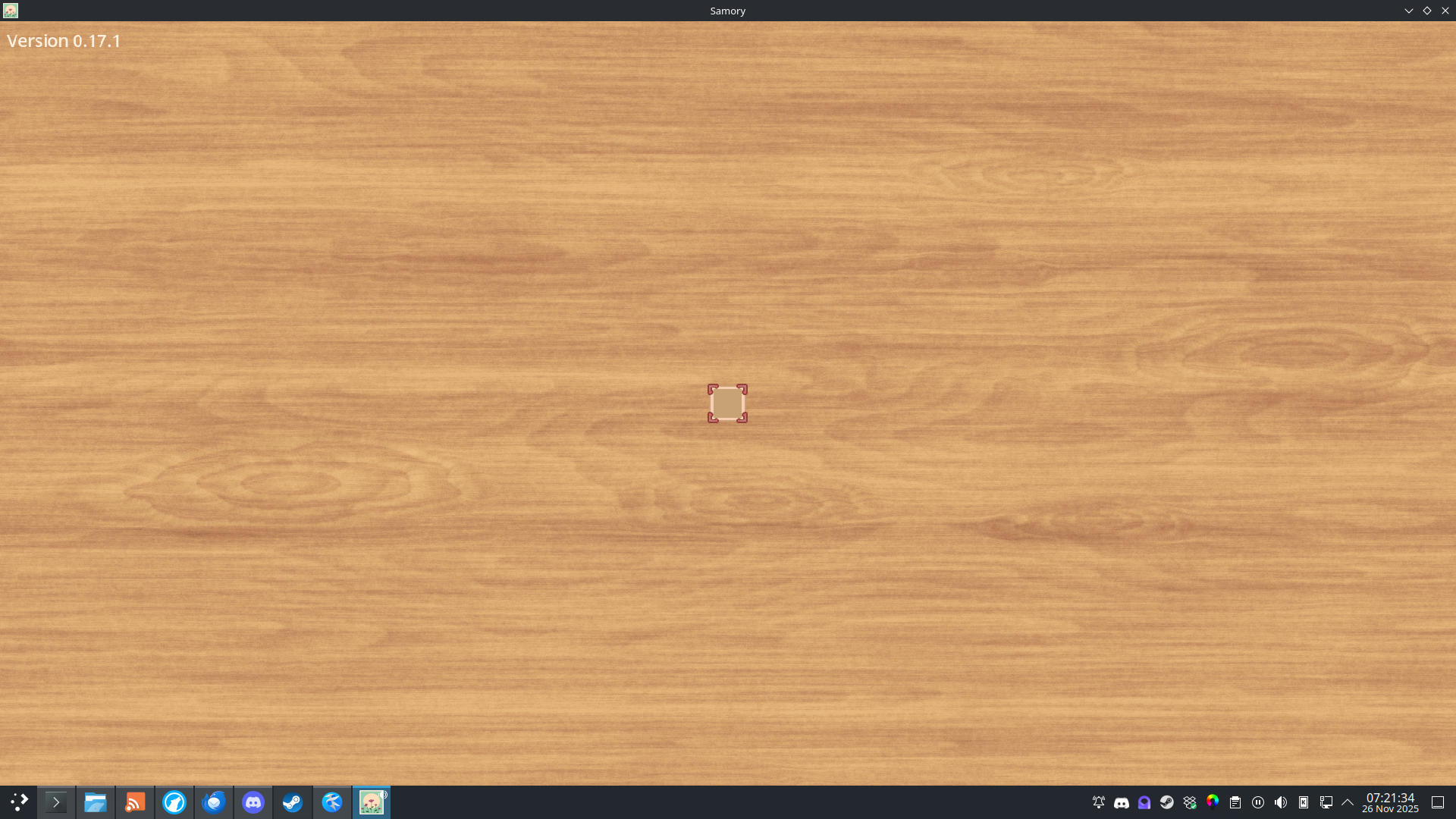Open the Thunderbird mail client
This screenshot has width=1456, height=819.
coord(214,802)
